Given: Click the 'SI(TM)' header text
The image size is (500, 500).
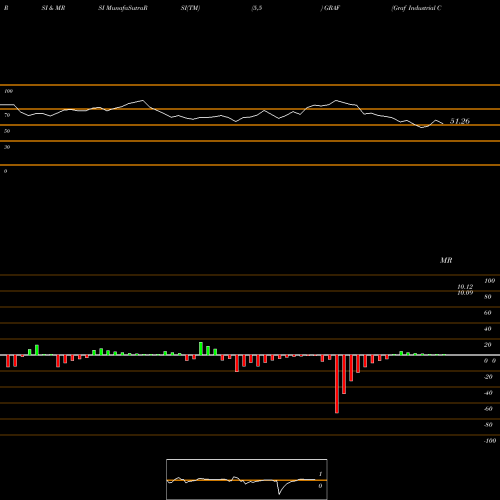Looking at the screenshot, I should [190, 8].
